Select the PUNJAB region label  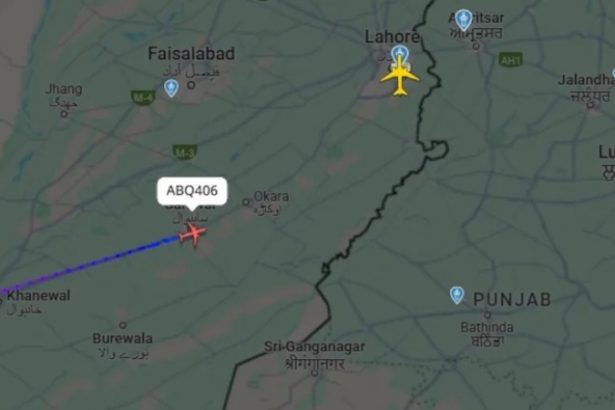(512, 300)
